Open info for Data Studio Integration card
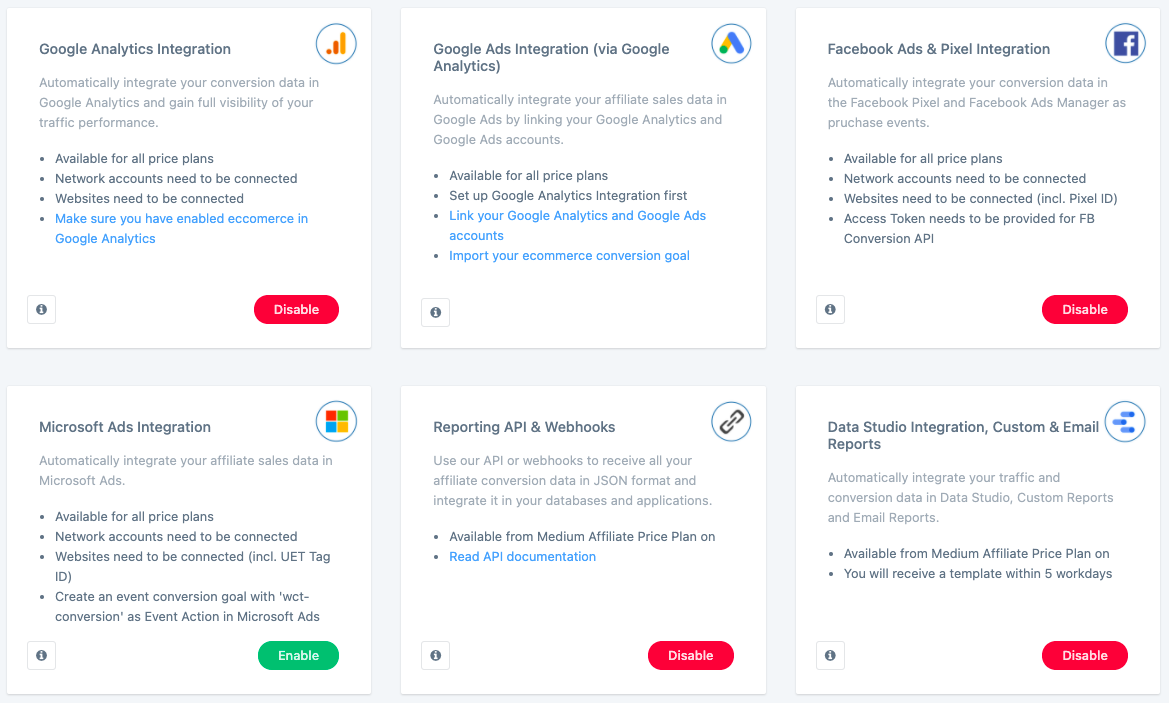This screenshot has height=703, width=1169. pos(830,656)
